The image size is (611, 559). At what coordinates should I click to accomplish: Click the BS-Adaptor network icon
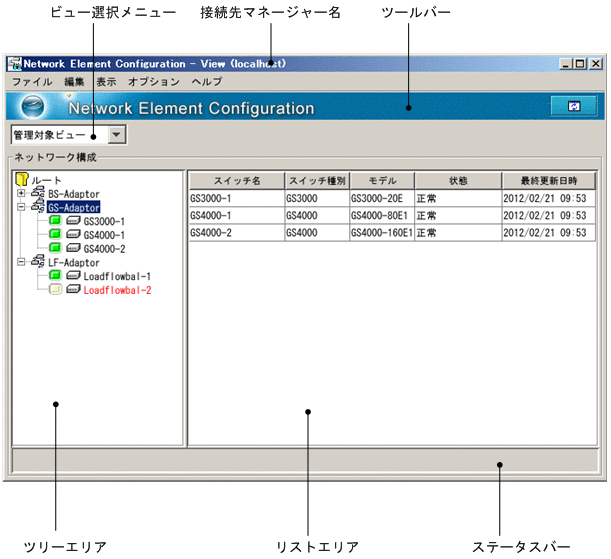(x=38, y=193)
